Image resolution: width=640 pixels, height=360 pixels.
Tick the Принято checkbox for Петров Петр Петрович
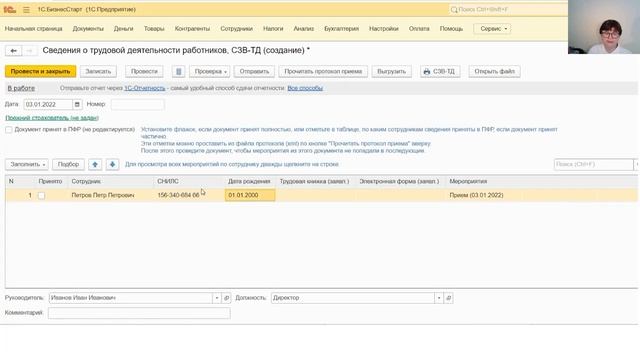(x=42, y=196)
